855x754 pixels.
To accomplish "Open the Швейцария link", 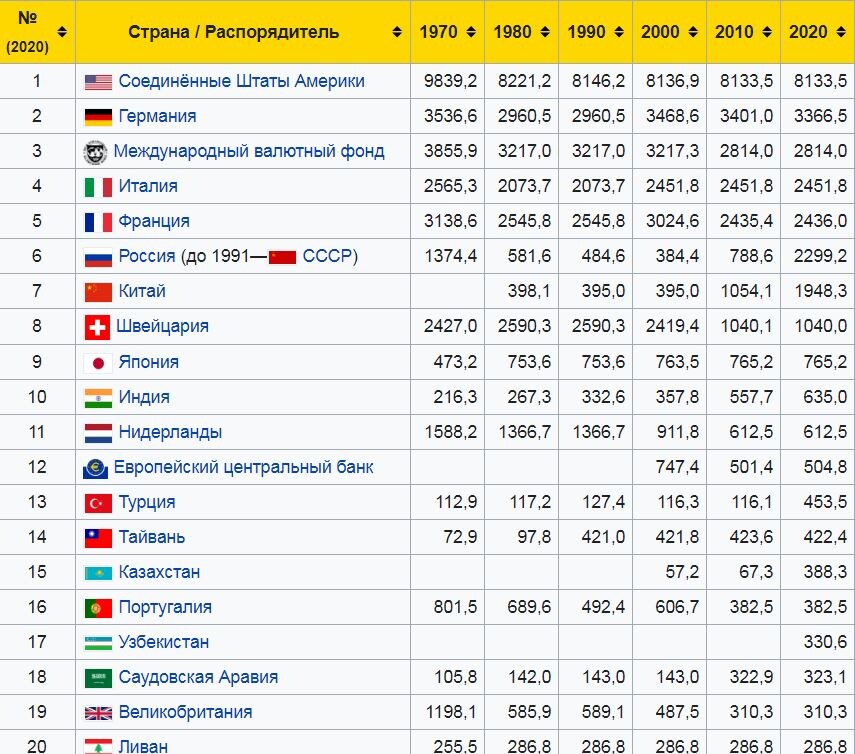I will (162, 326).
